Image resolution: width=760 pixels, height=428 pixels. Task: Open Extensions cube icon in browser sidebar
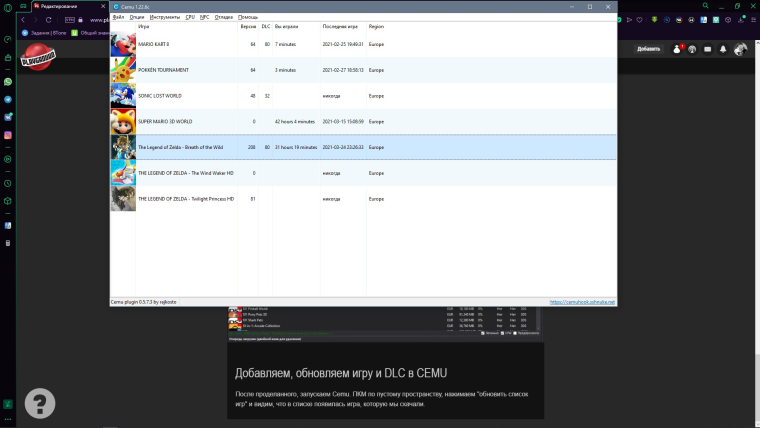click(8, 201)
